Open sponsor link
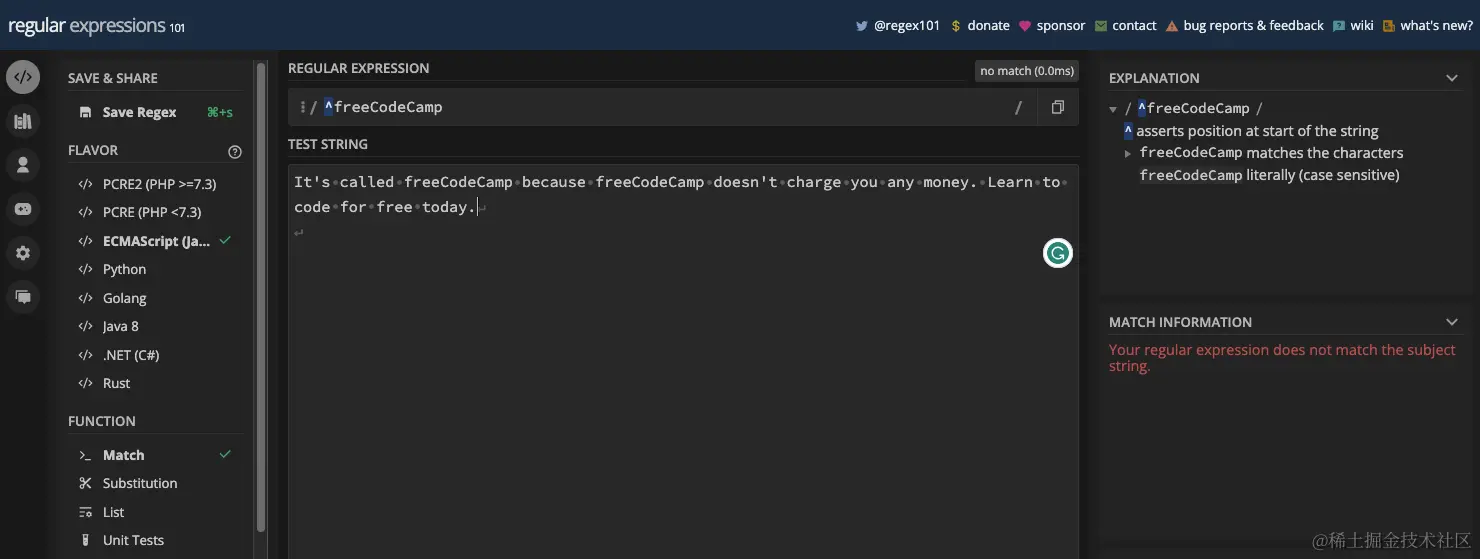This screenshot has height=559, width=1480. point(1061,26)
